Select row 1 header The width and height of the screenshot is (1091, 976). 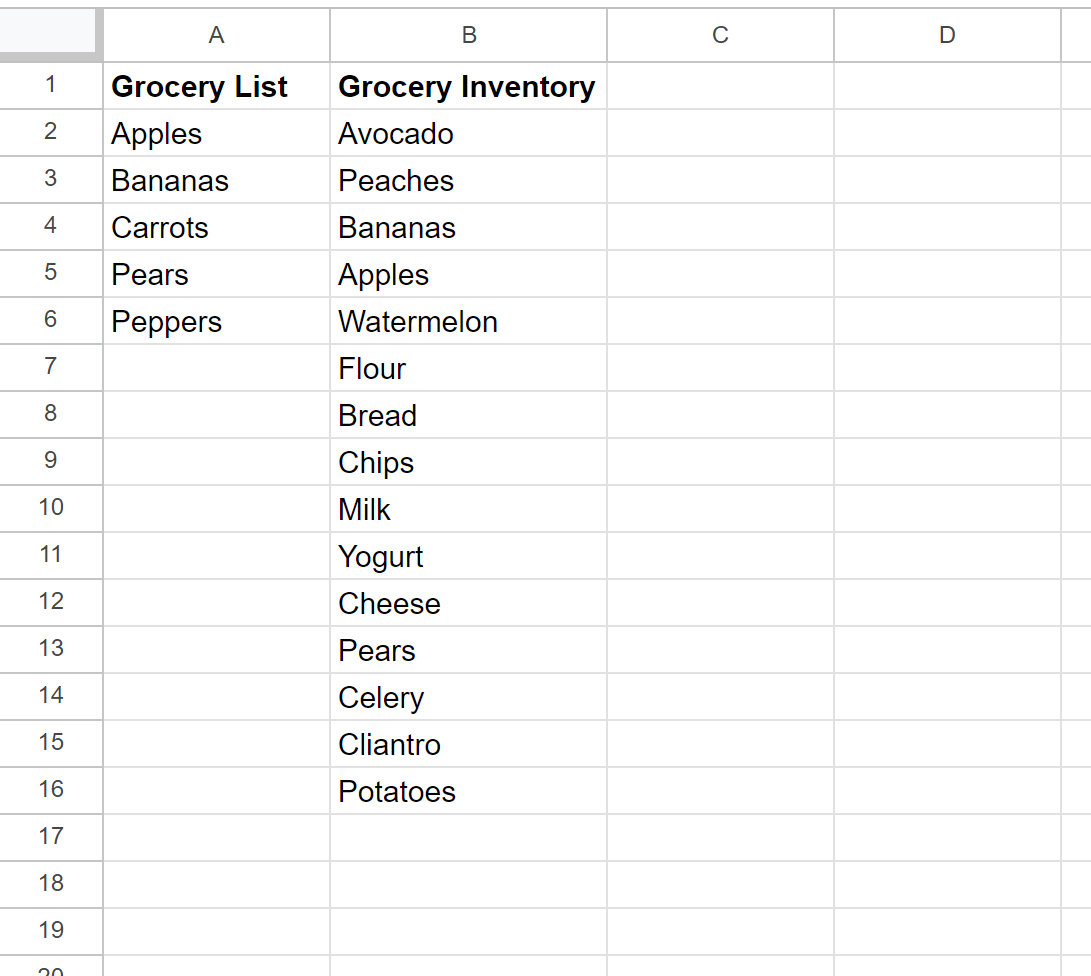[51, 86]
